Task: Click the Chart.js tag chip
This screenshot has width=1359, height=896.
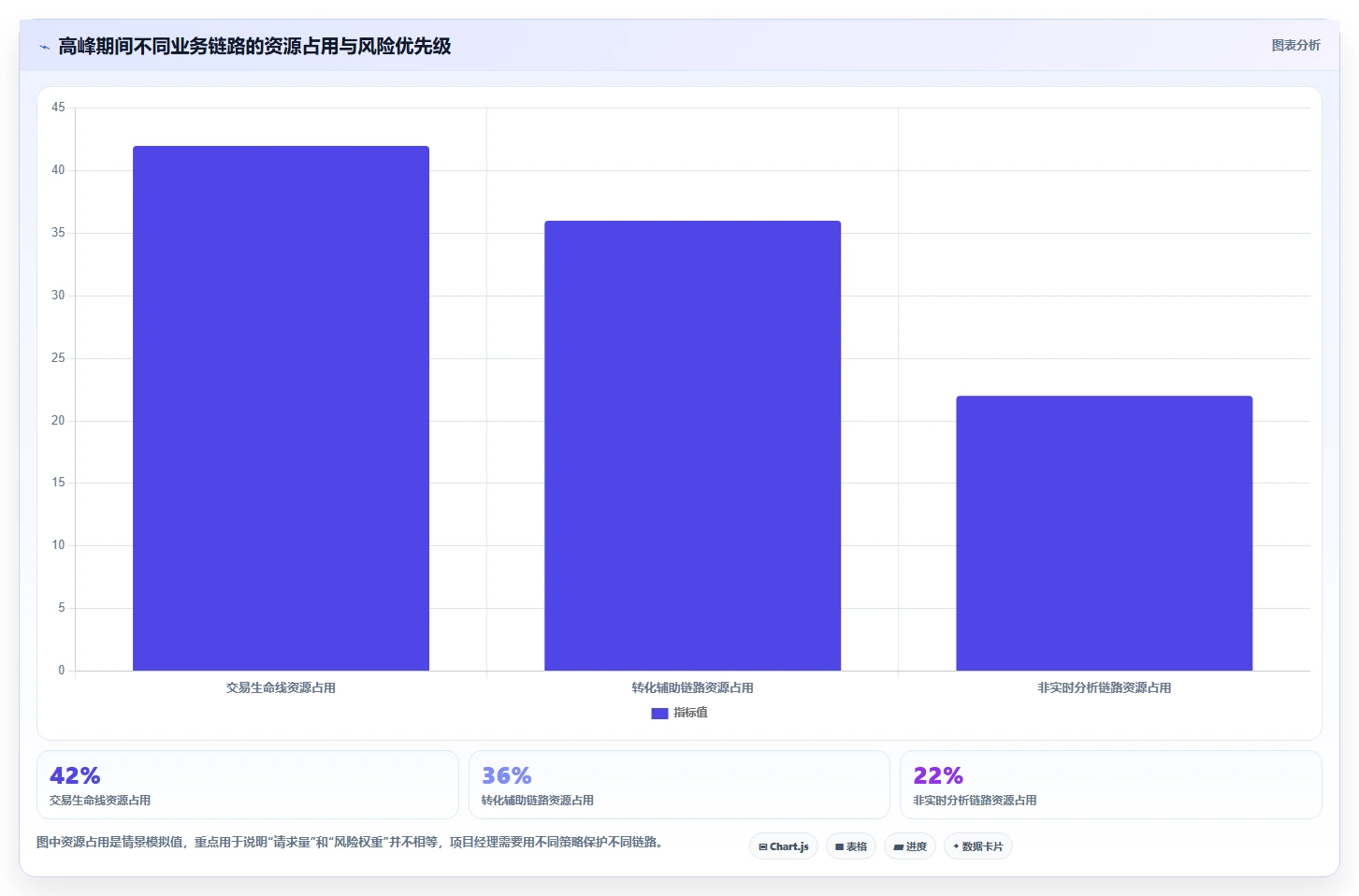Action: click(x=784, y=846)
